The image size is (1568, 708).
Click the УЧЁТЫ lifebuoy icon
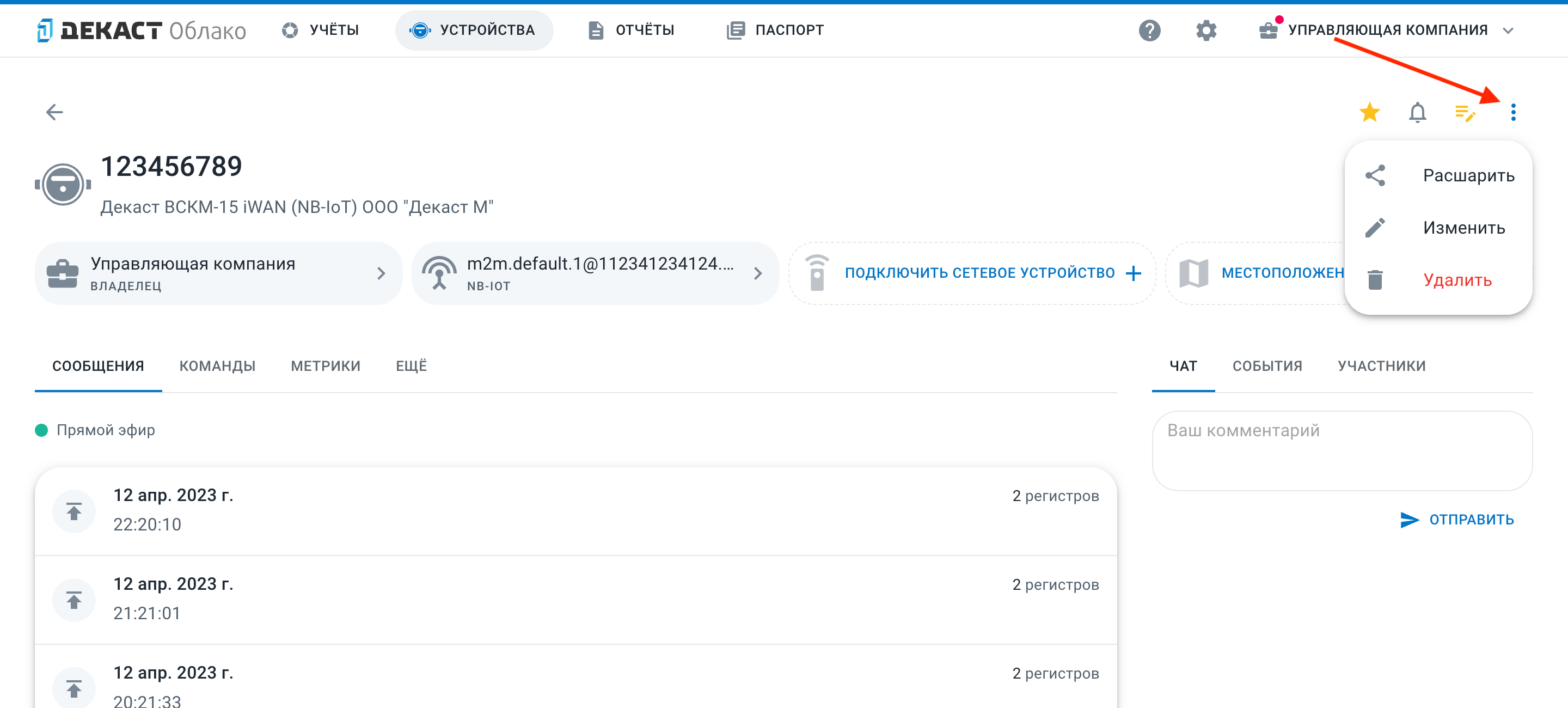pyautogui.click(x=290, y=30)
